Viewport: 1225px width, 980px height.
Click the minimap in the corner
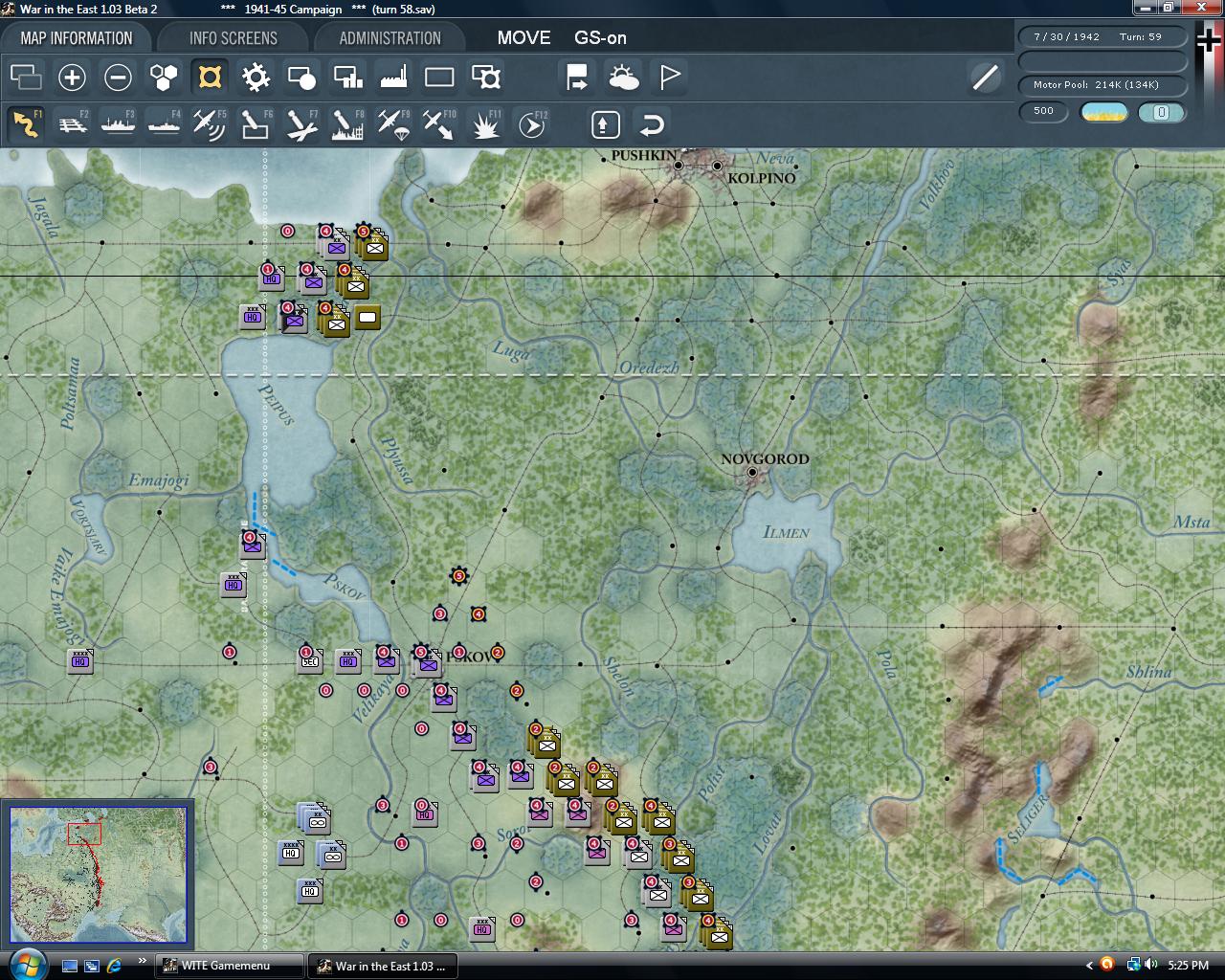click(x=98, y=875)
